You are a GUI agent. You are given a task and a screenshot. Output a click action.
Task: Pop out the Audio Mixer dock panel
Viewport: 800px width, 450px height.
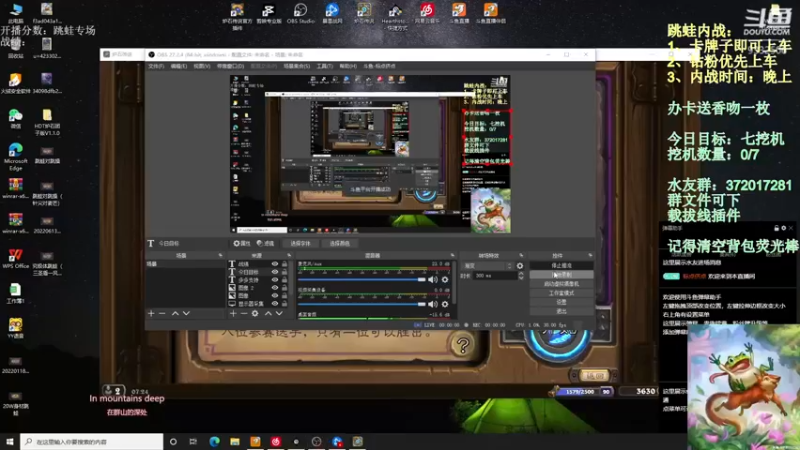click(452, 255)
